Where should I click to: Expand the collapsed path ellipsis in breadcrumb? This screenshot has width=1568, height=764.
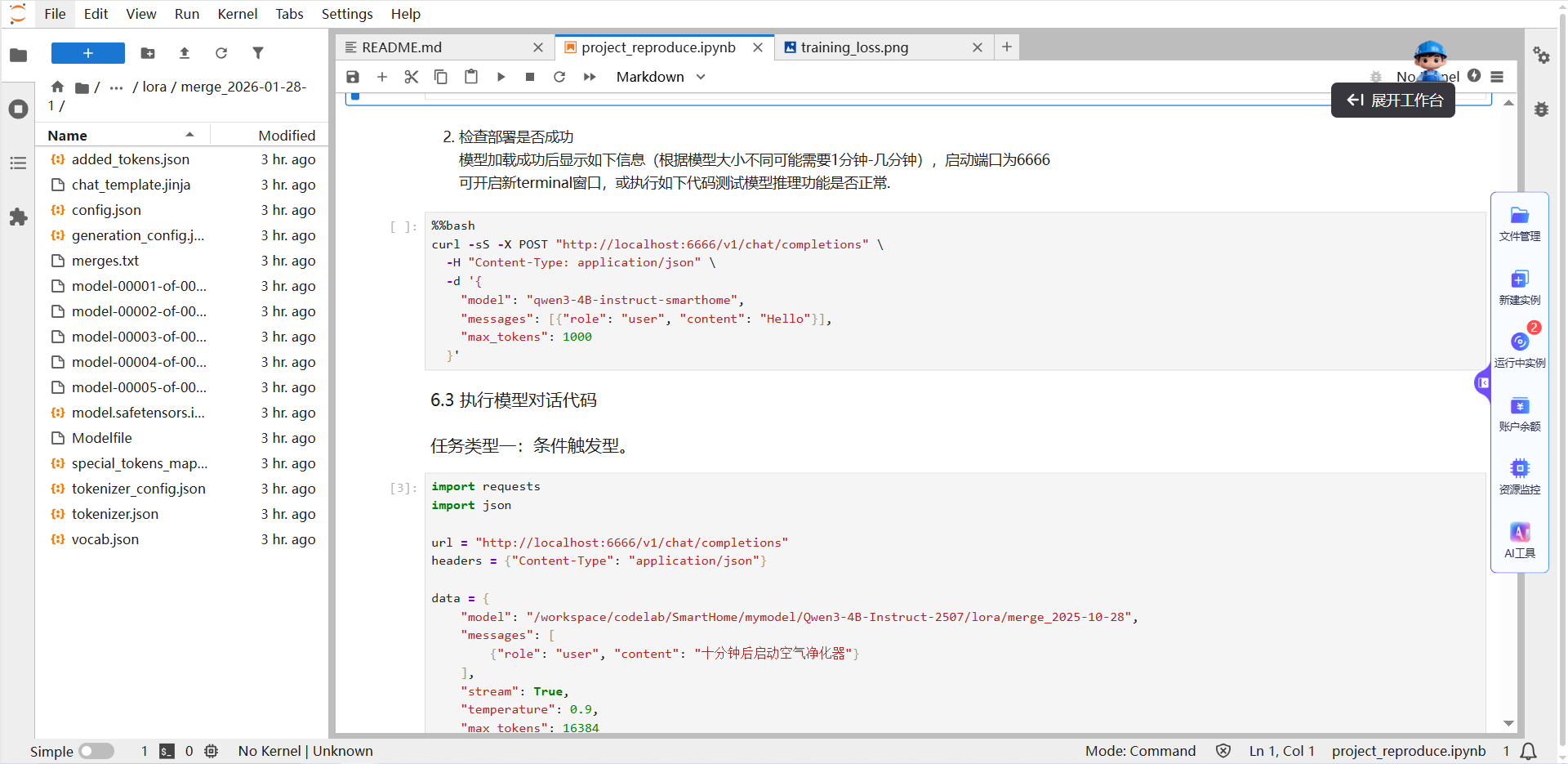[117, 87]
